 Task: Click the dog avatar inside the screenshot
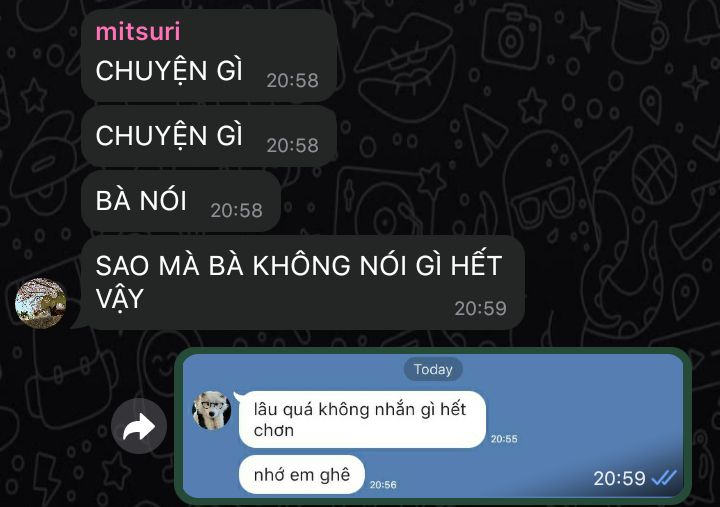[x=212, y=410]
